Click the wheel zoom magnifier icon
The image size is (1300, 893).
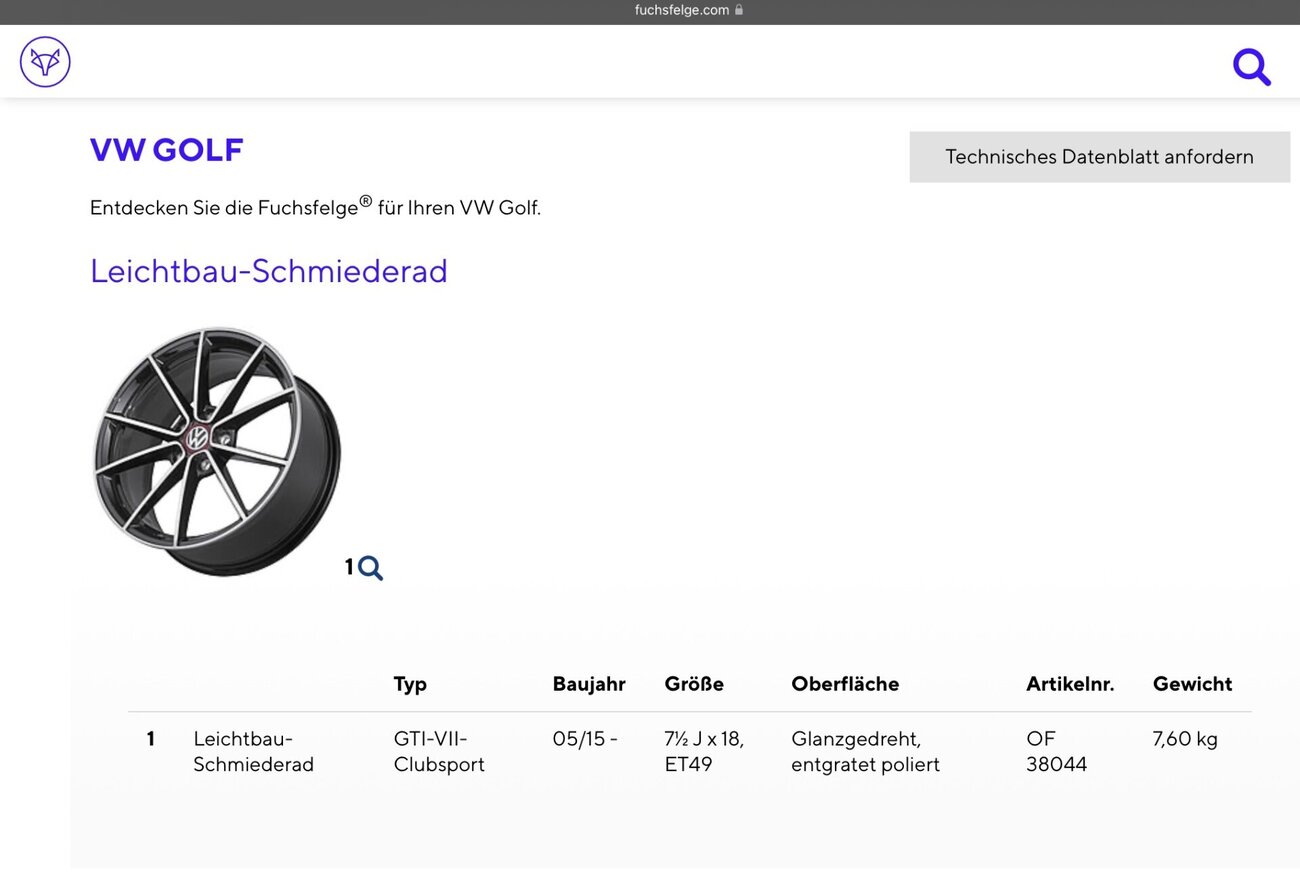pyautogui.click(x=370, y=568)
